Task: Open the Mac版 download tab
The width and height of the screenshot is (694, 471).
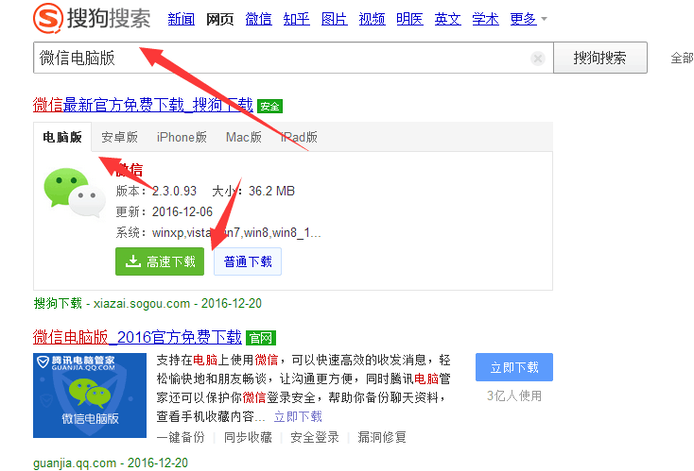Action: (244, 138)
